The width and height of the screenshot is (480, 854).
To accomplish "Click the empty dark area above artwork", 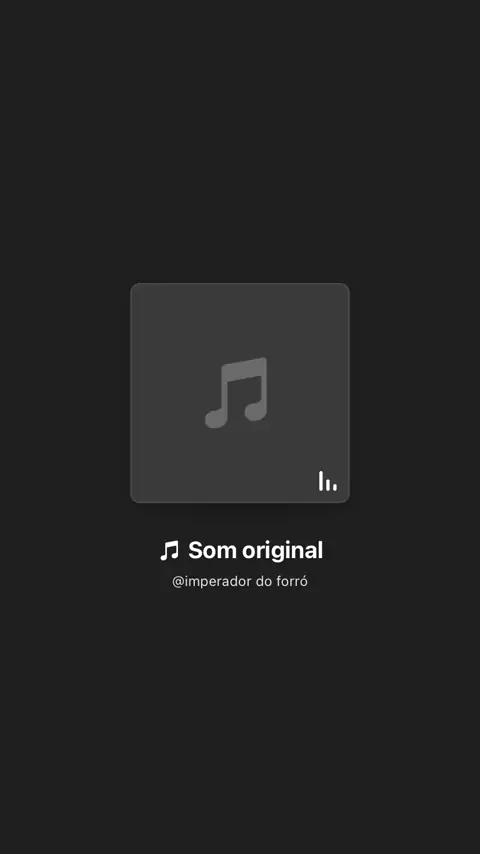I will tap(240, 142).
